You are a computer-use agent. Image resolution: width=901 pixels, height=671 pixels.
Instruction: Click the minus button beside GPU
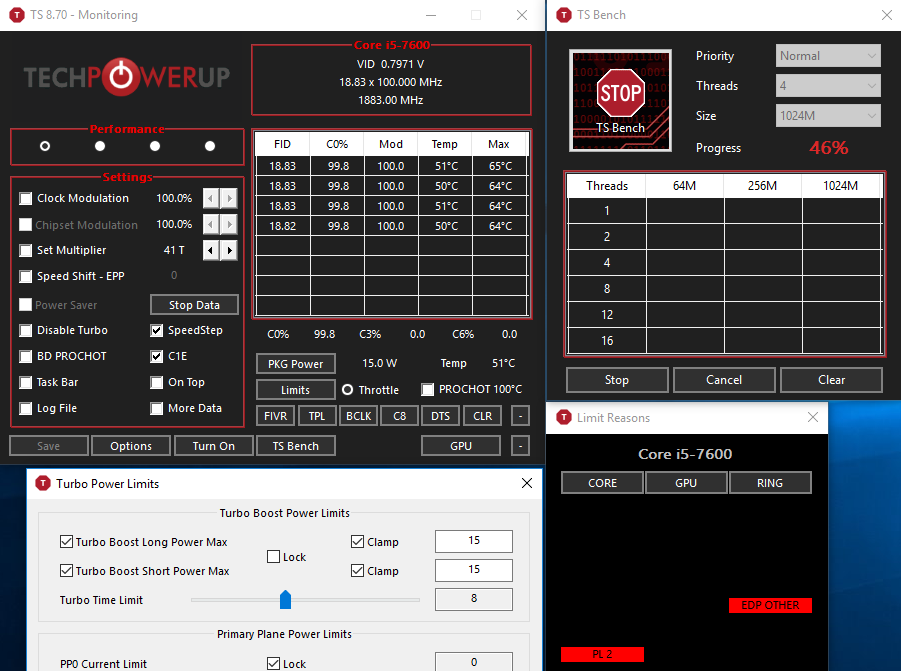(520, 446)
